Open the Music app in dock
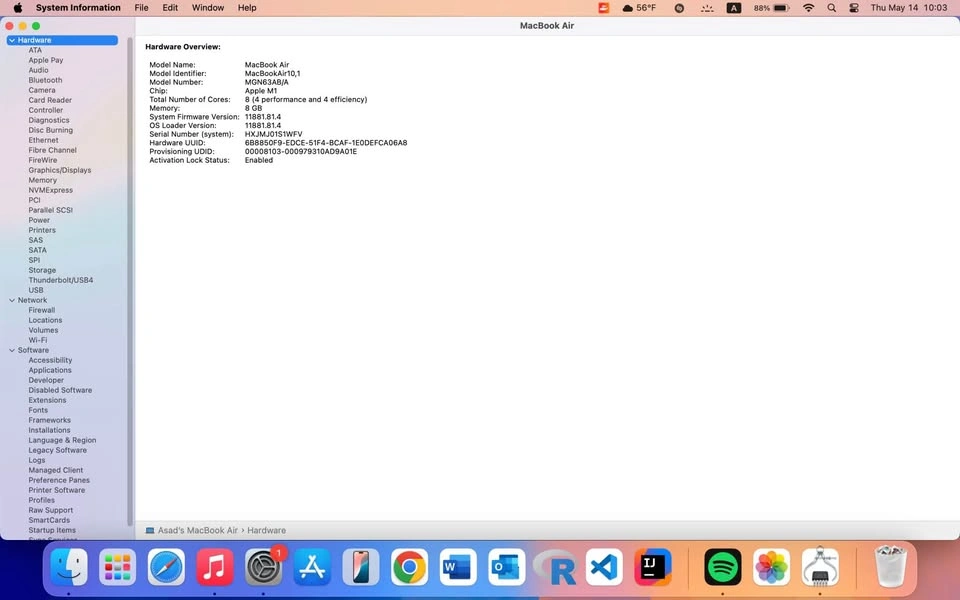960x600 pixels. 214,567
